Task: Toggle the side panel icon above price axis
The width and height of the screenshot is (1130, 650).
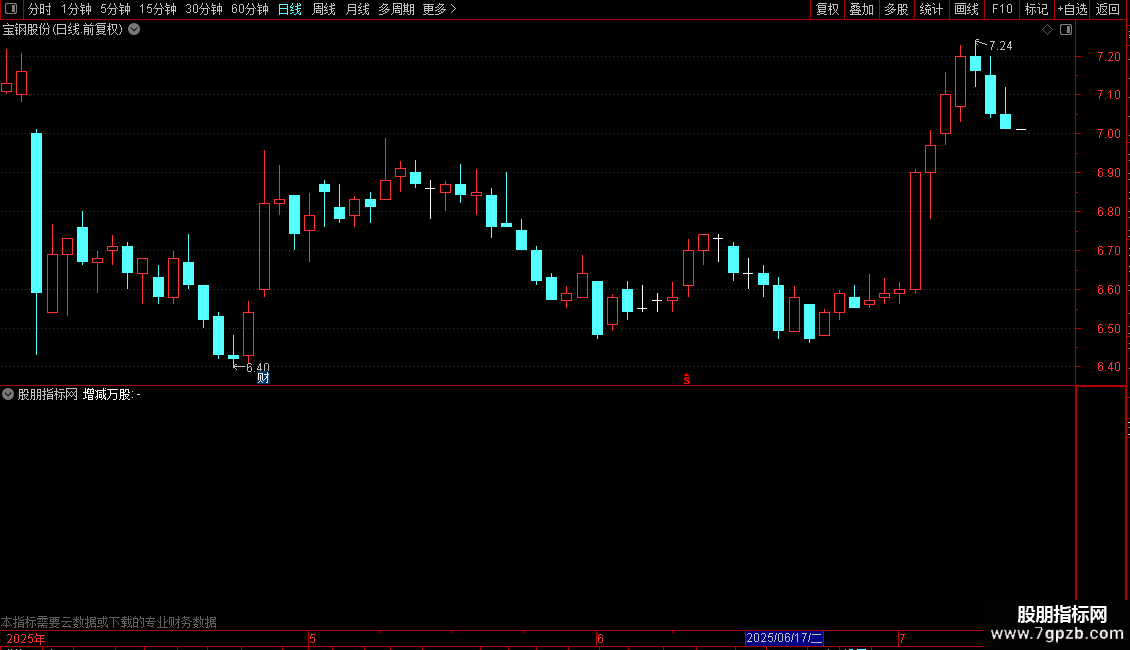Action: click(x=1066, y=30)
